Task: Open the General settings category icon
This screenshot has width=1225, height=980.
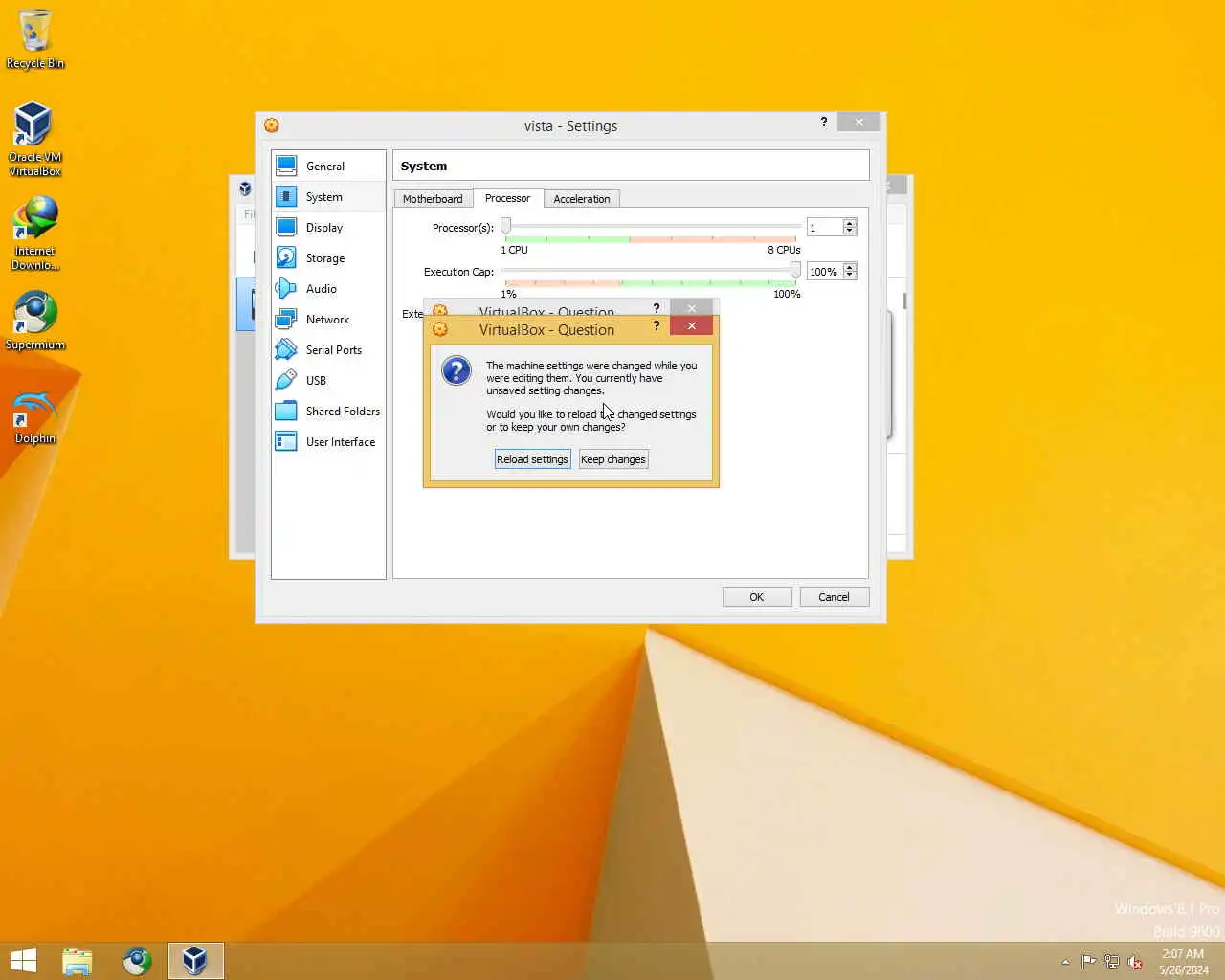Action: coord(286,166)
